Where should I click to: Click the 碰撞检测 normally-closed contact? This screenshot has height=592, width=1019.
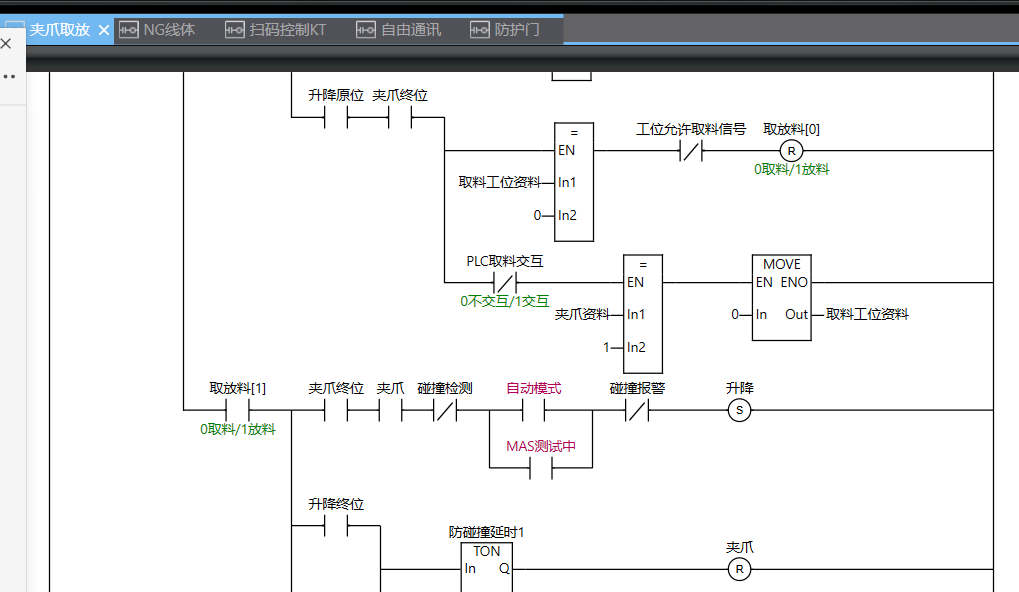tap(444, 410)
